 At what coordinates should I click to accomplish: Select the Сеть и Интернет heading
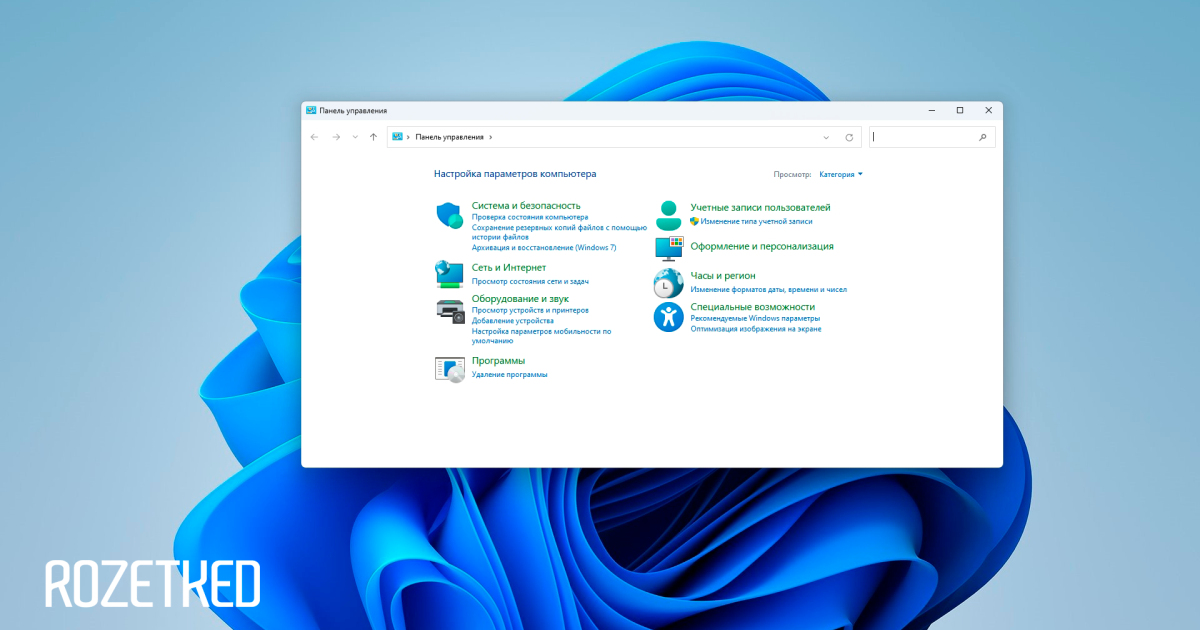coord(508,268)
